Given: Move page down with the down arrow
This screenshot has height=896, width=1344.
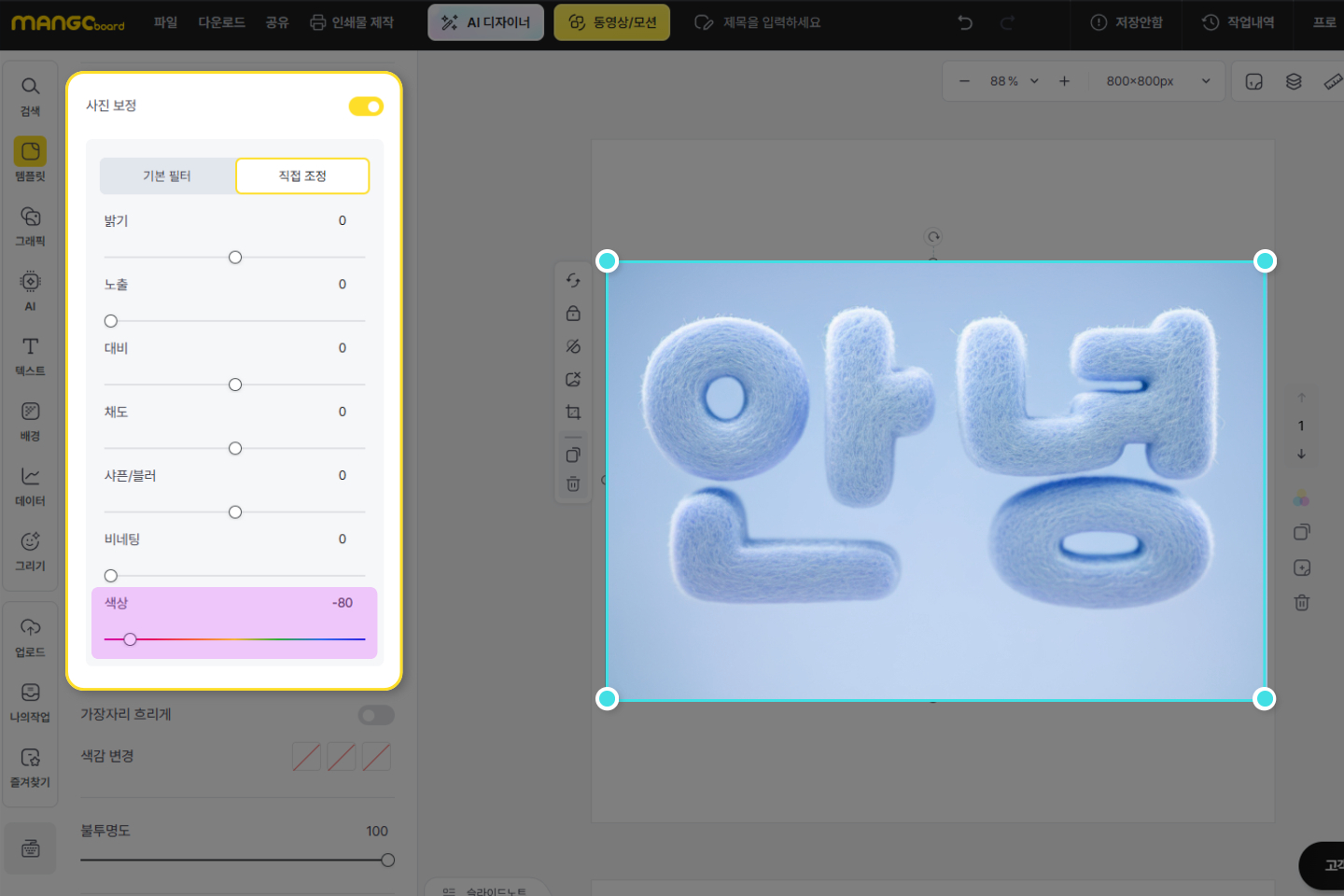Looking at the screenshot, I should 1301,454.
